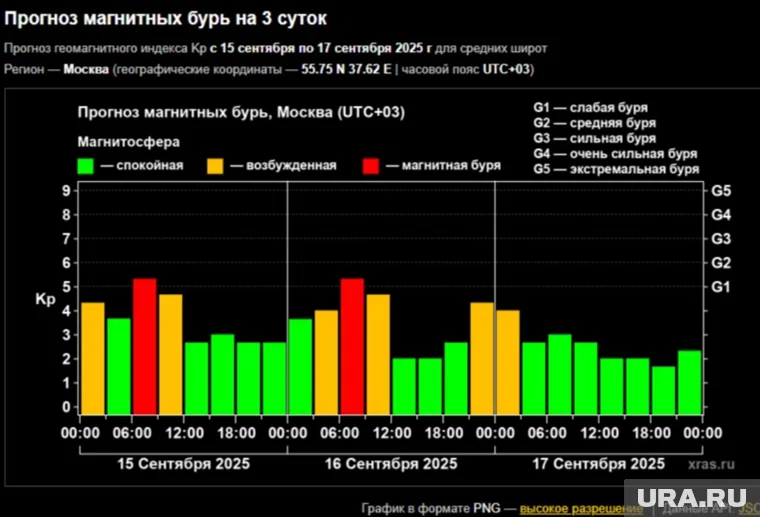Click the 'Москва' region text in header
Image resolution: width=760 pixels, height=517 pixels.
[86, 69]
